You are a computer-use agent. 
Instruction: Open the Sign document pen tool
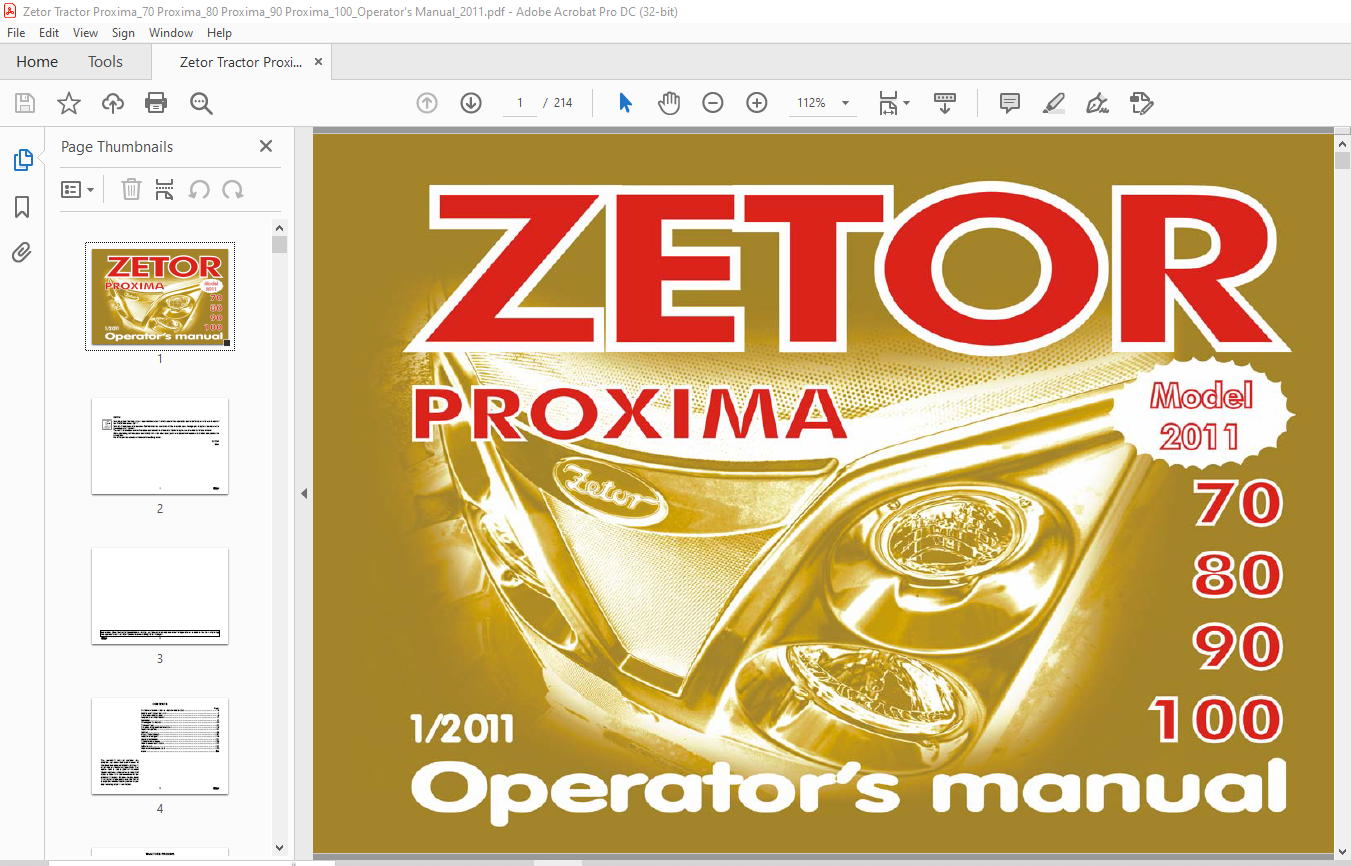coord(1097,103)
